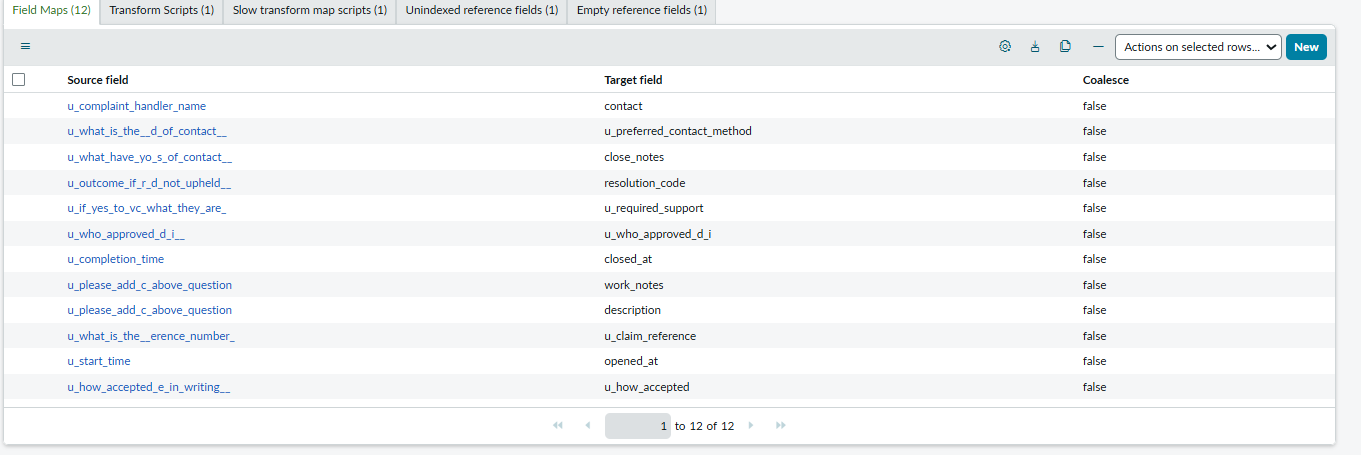
Task: Open list personalization gear icon
Action: tap(1005, 47)
